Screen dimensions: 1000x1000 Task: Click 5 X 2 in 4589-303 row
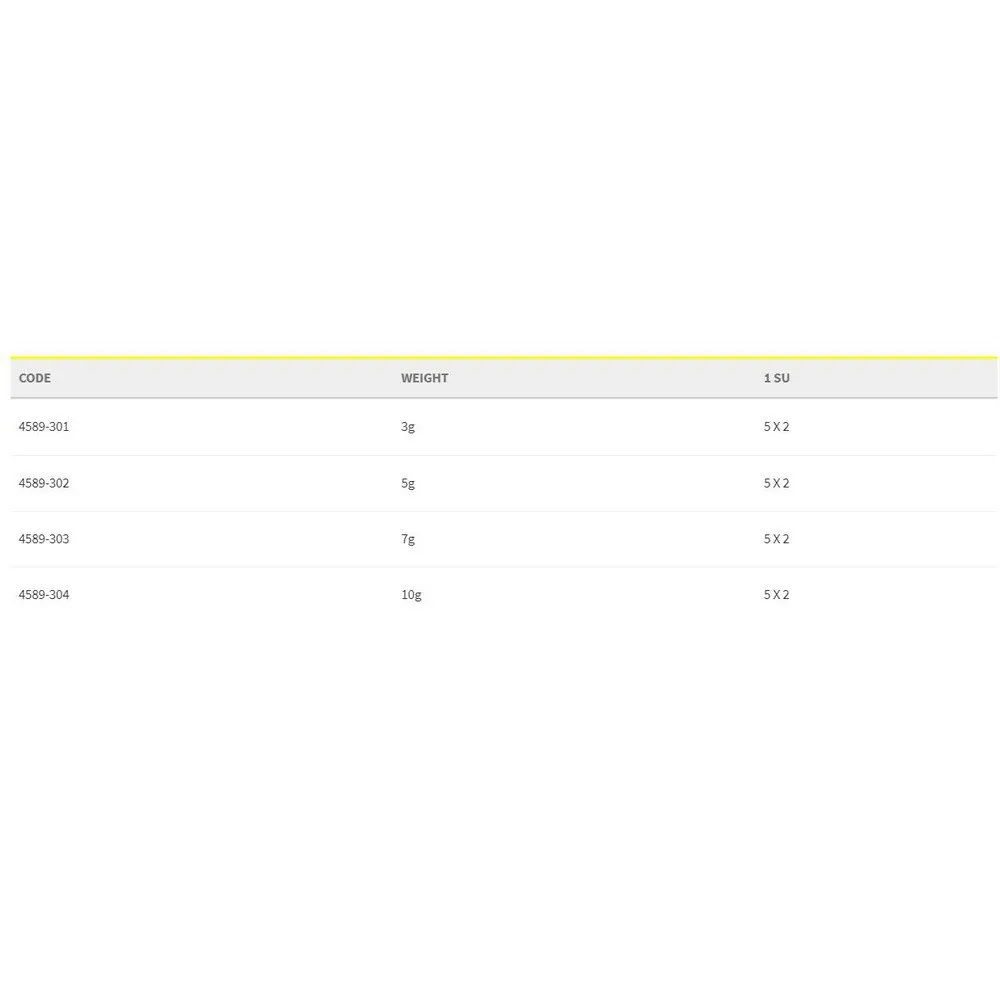click(x=776, y=539)
